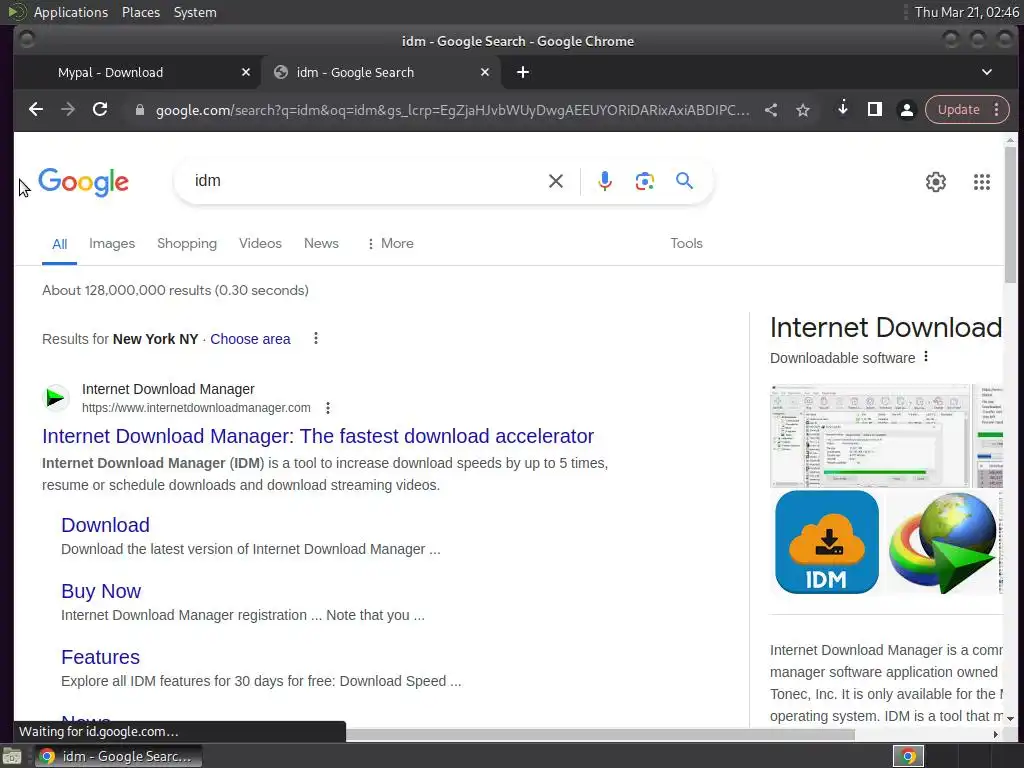View site info via the padlock icon

point(139,110)
